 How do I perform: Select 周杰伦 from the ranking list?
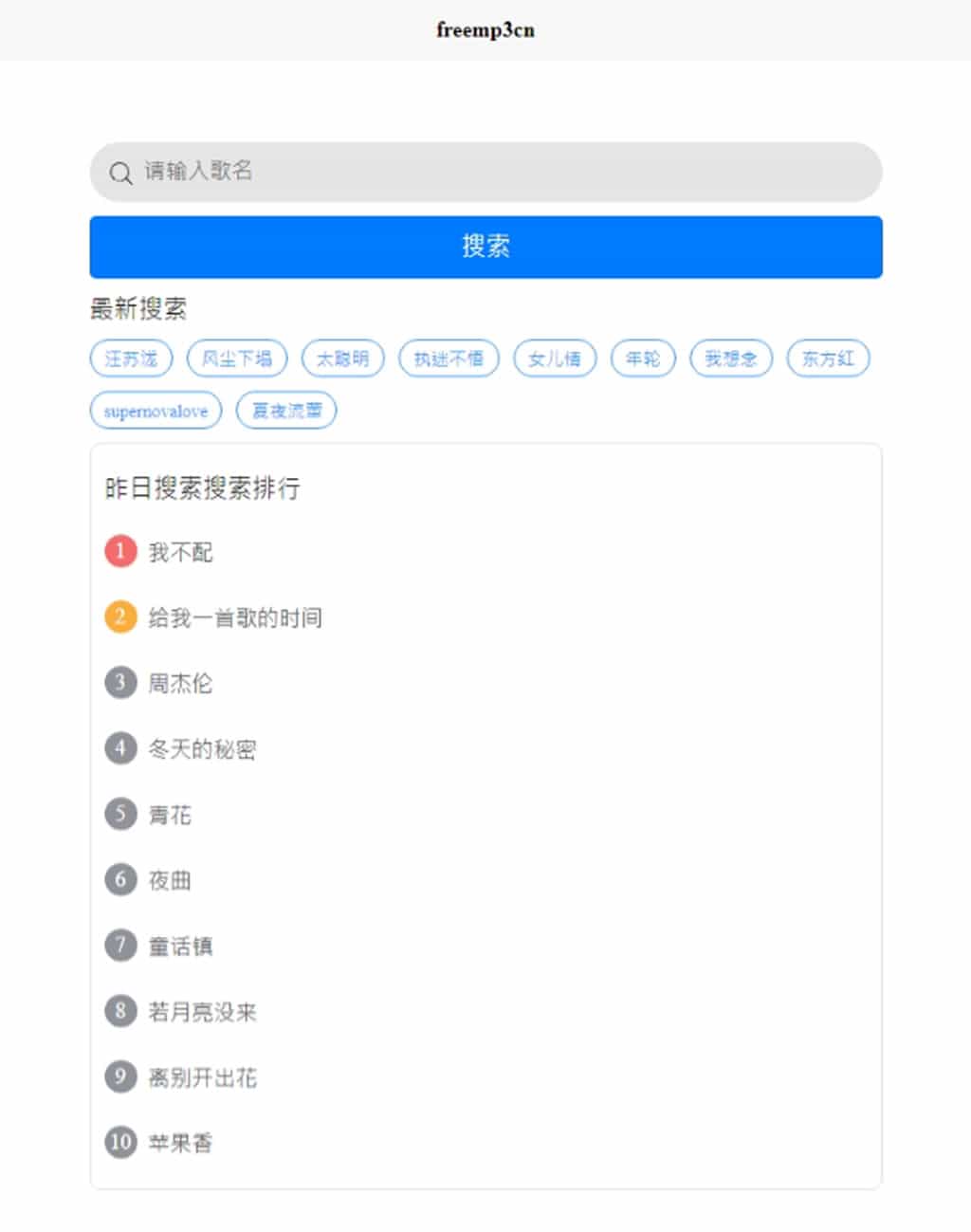tap(180, 683)
